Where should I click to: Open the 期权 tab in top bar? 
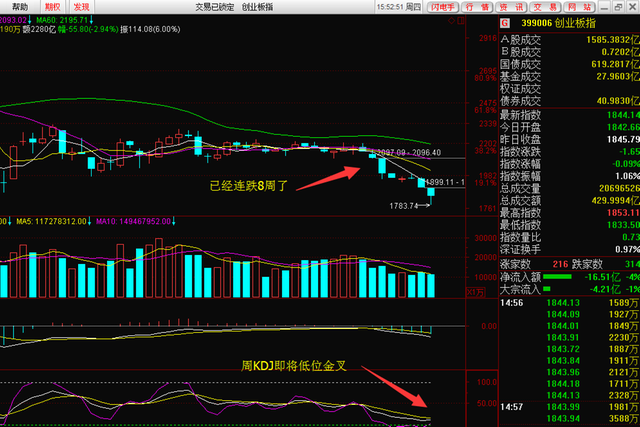[51, 6]
